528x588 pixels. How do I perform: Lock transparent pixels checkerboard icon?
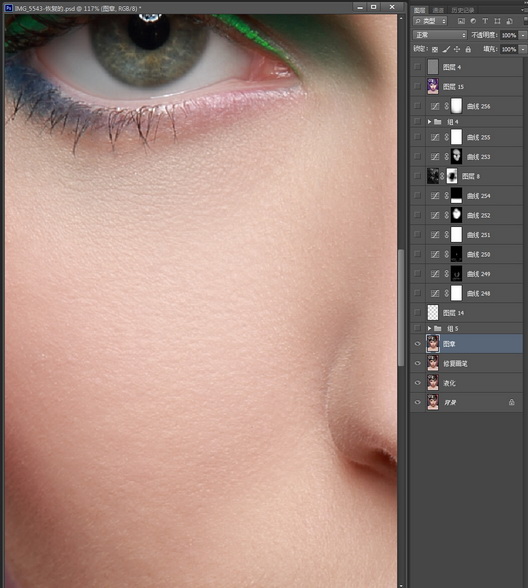435,49
